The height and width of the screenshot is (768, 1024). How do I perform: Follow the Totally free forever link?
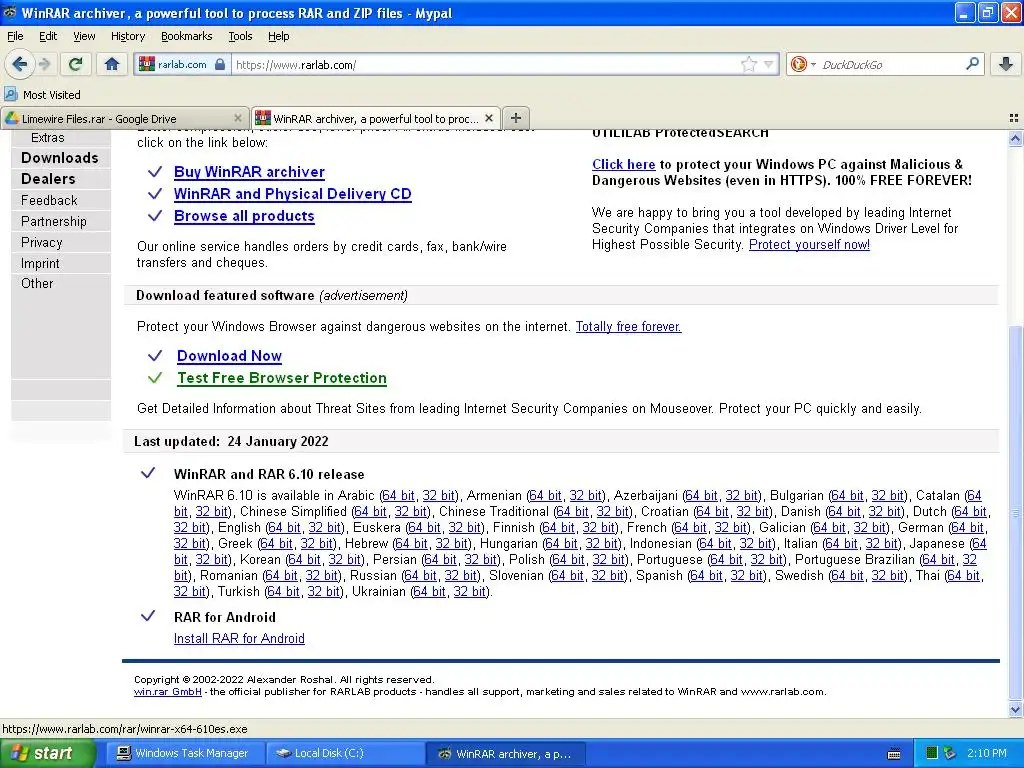click(628, 327)
